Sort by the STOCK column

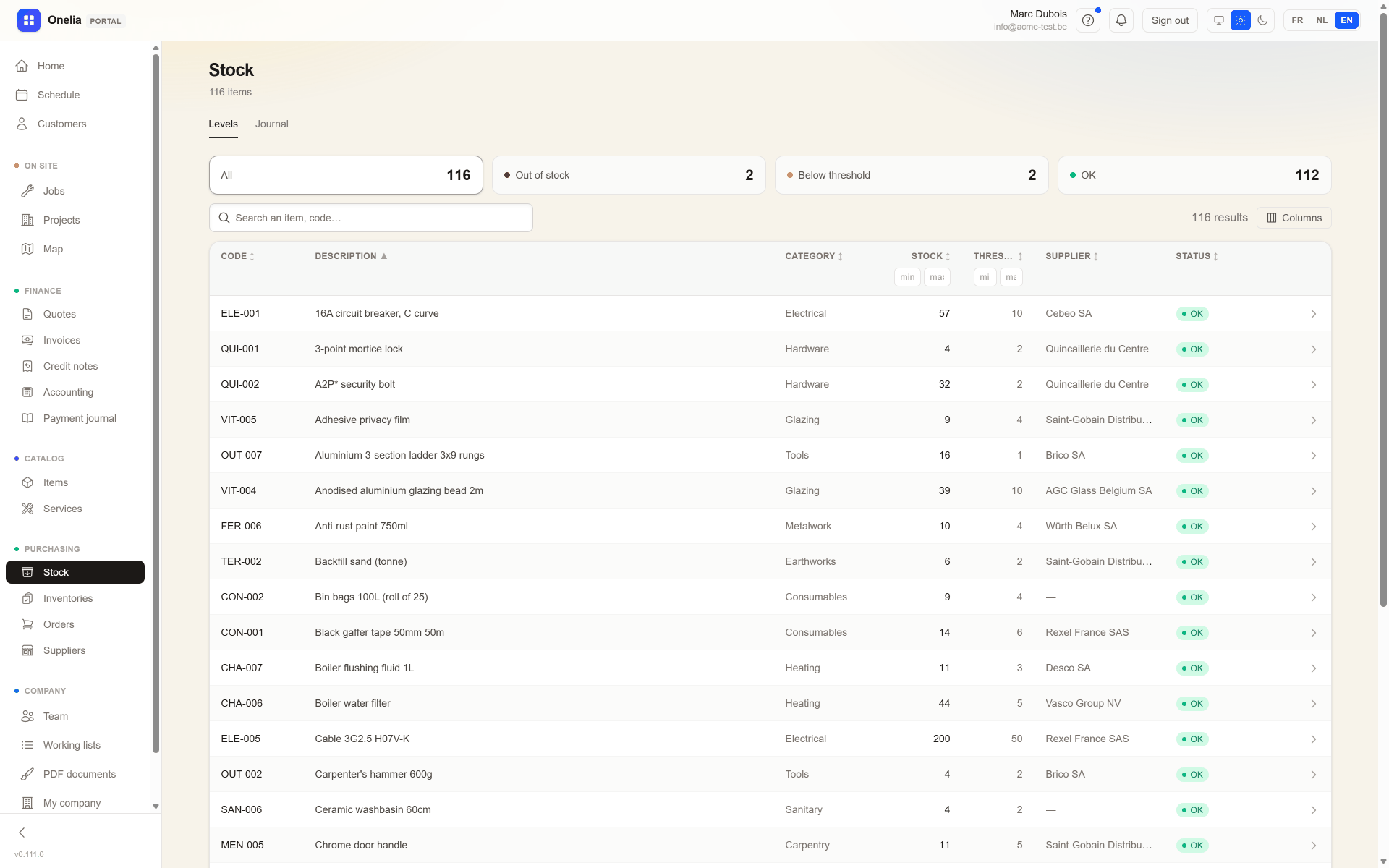pos(930,256)
